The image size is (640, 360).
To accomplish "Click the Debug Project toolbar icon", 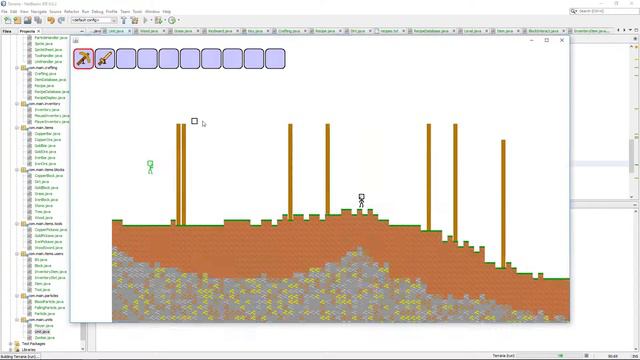I will point(158,20).
